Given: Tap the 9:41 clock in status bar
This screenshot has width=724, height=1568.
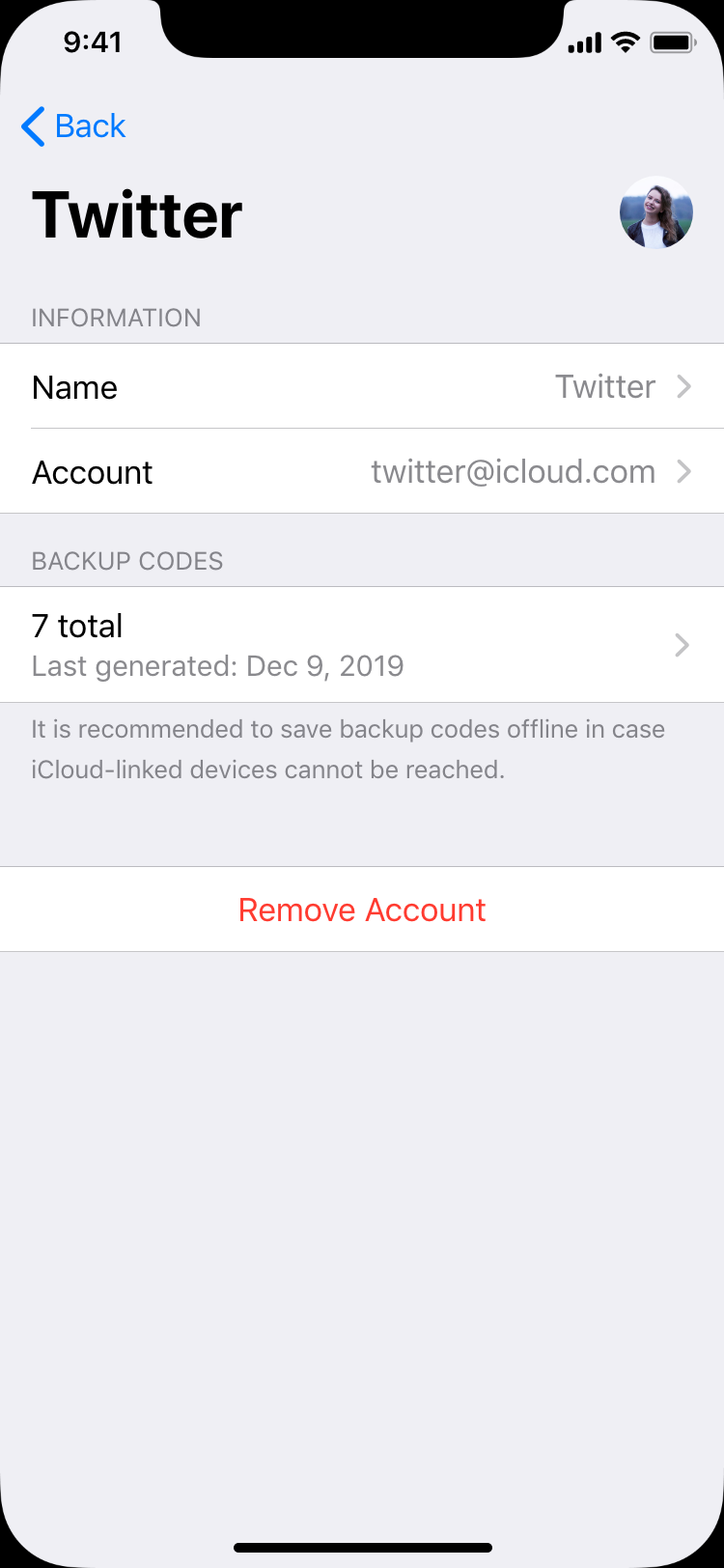Looking at the screenshot, I should click(93, 42).
